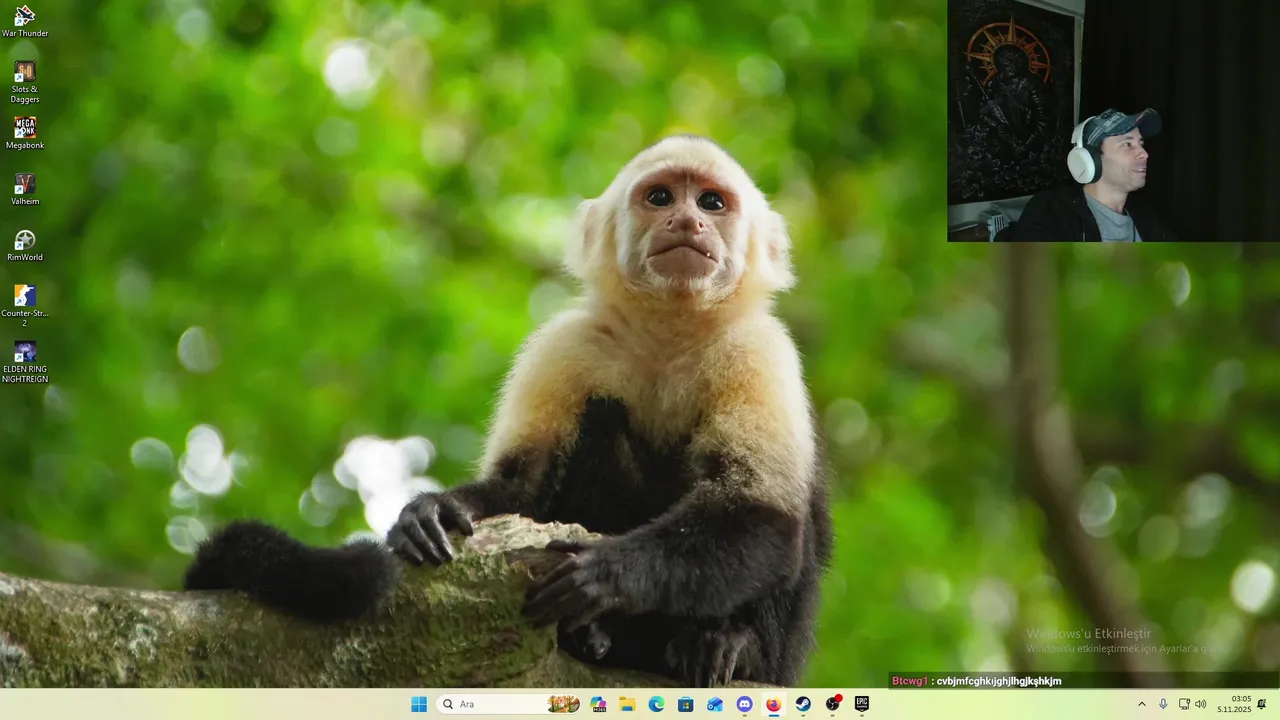
Task: Click the search highlight image in search box
Action: (564, 704)
